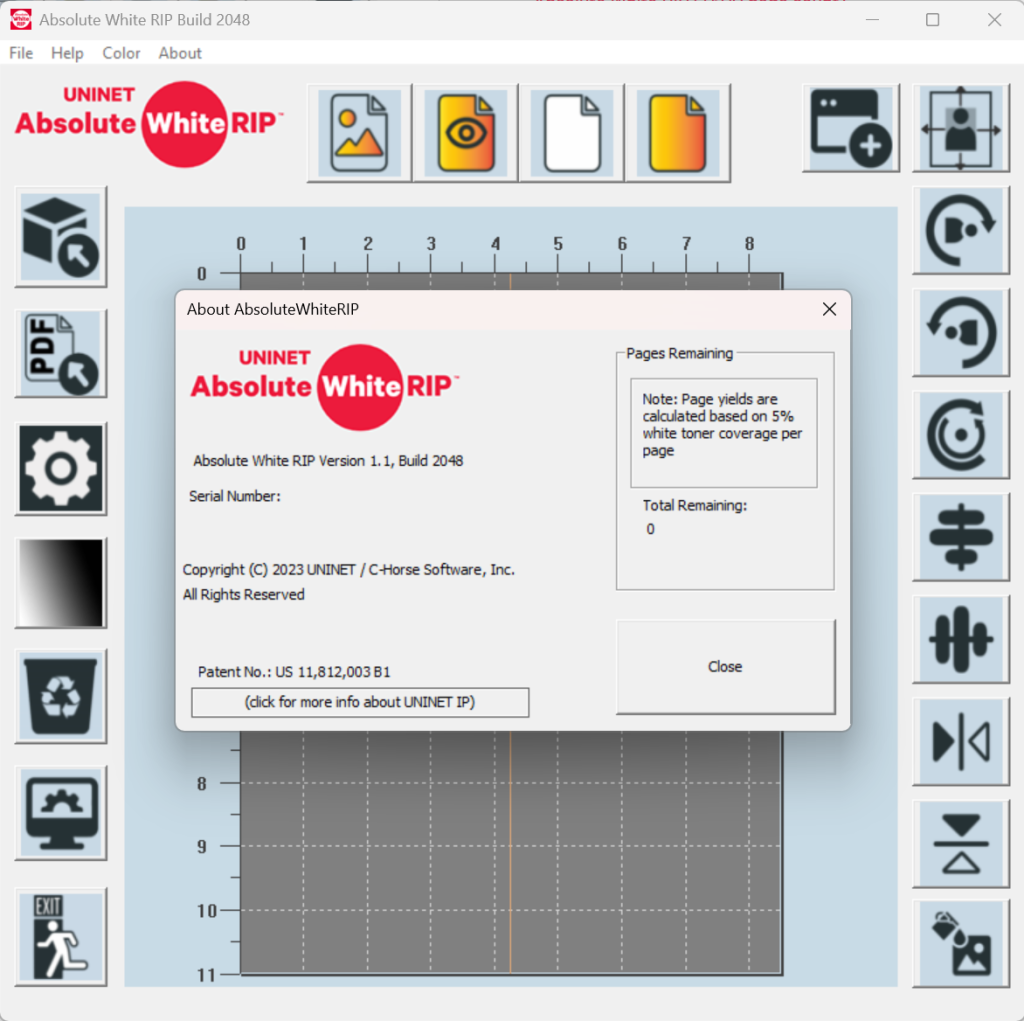The height and width of the screenshot is (1021, 1024).
Task: Close About AbsoluteWhiteRIP dialog with X
Action: 829,309
